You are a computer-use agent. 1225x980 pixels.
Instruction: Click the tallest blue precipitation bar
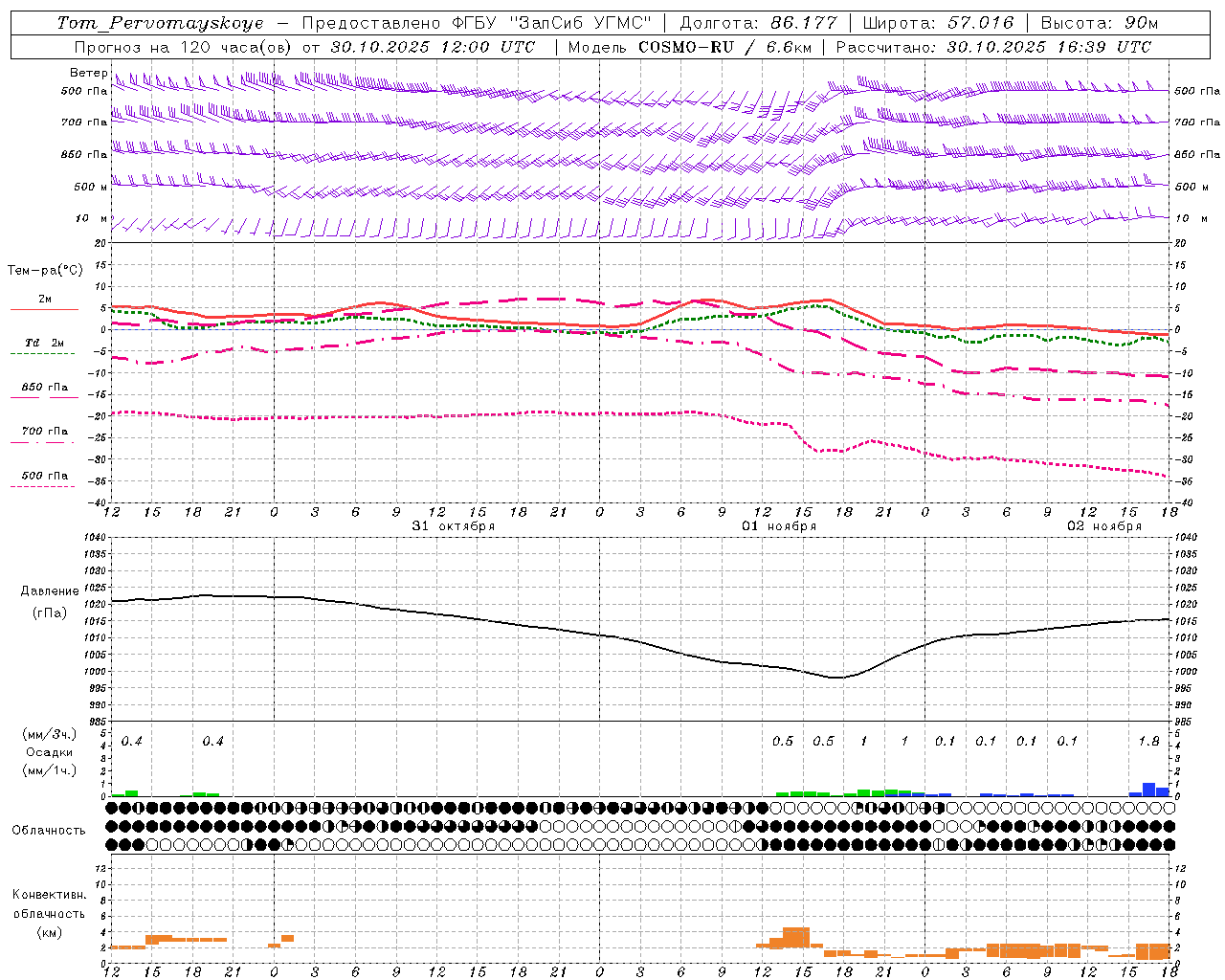tap(1148, 790)
